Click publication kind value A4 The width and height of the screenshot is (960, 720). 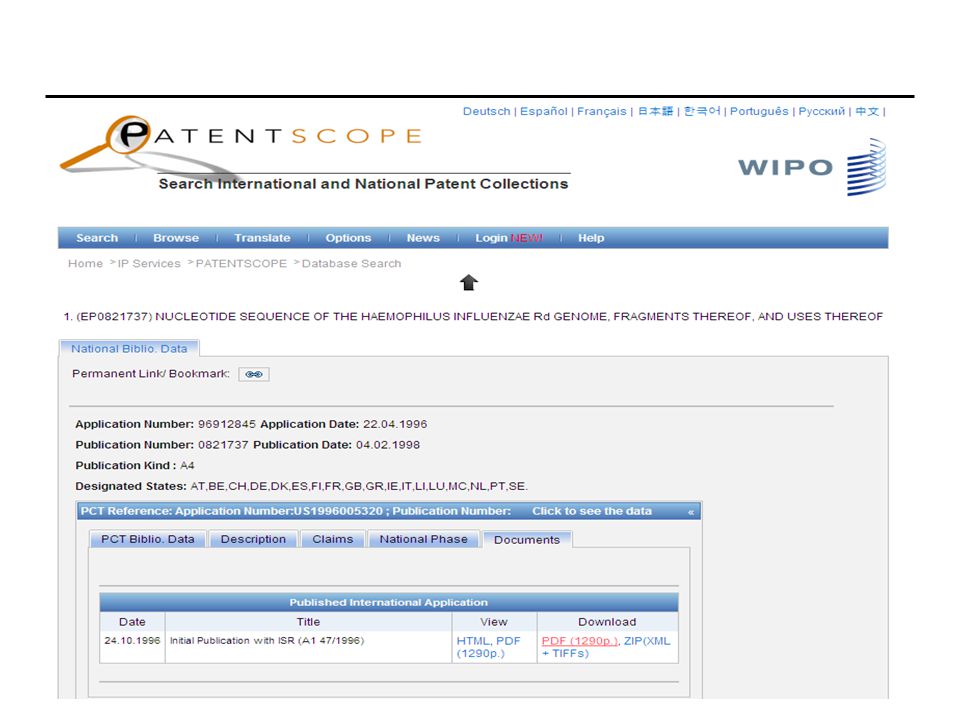[187, 465]
